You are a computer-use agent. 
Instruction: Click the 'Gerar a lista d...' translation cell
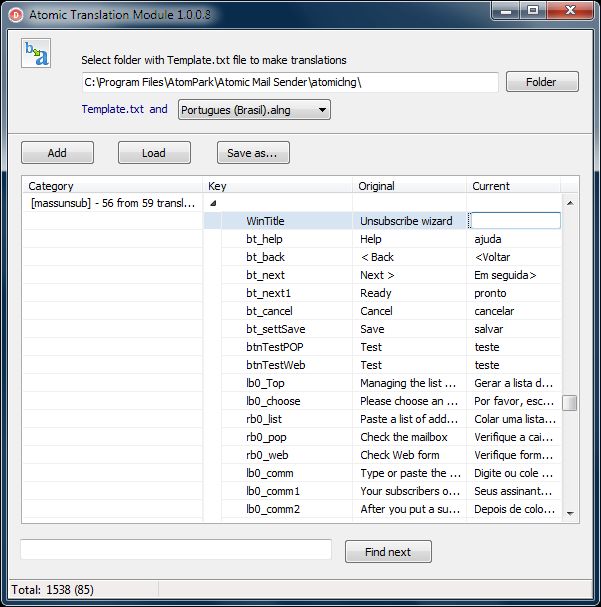pos(514,383)
